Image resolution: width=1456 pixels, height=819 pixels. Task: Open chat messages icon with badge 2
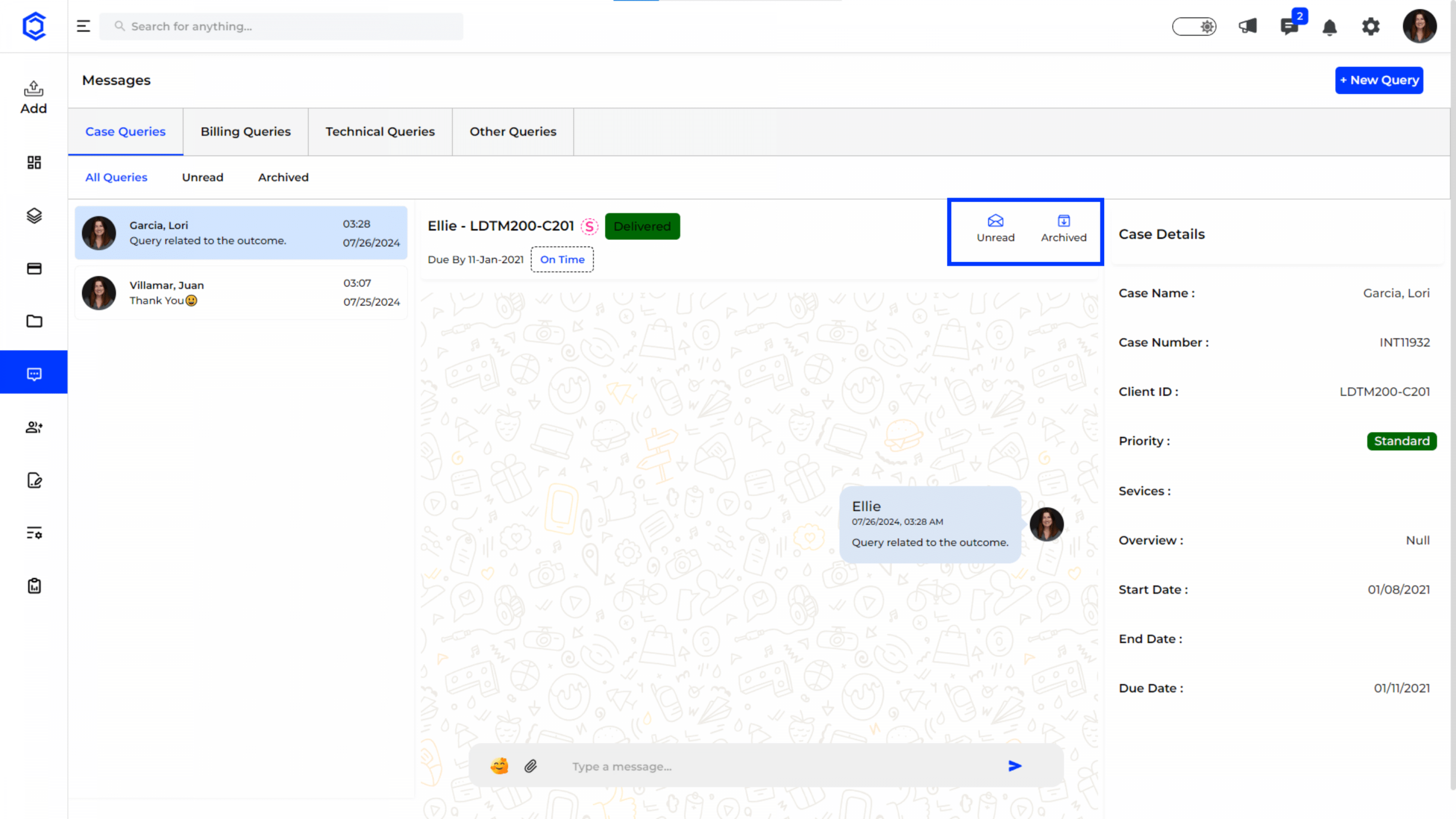(1290, 26)
